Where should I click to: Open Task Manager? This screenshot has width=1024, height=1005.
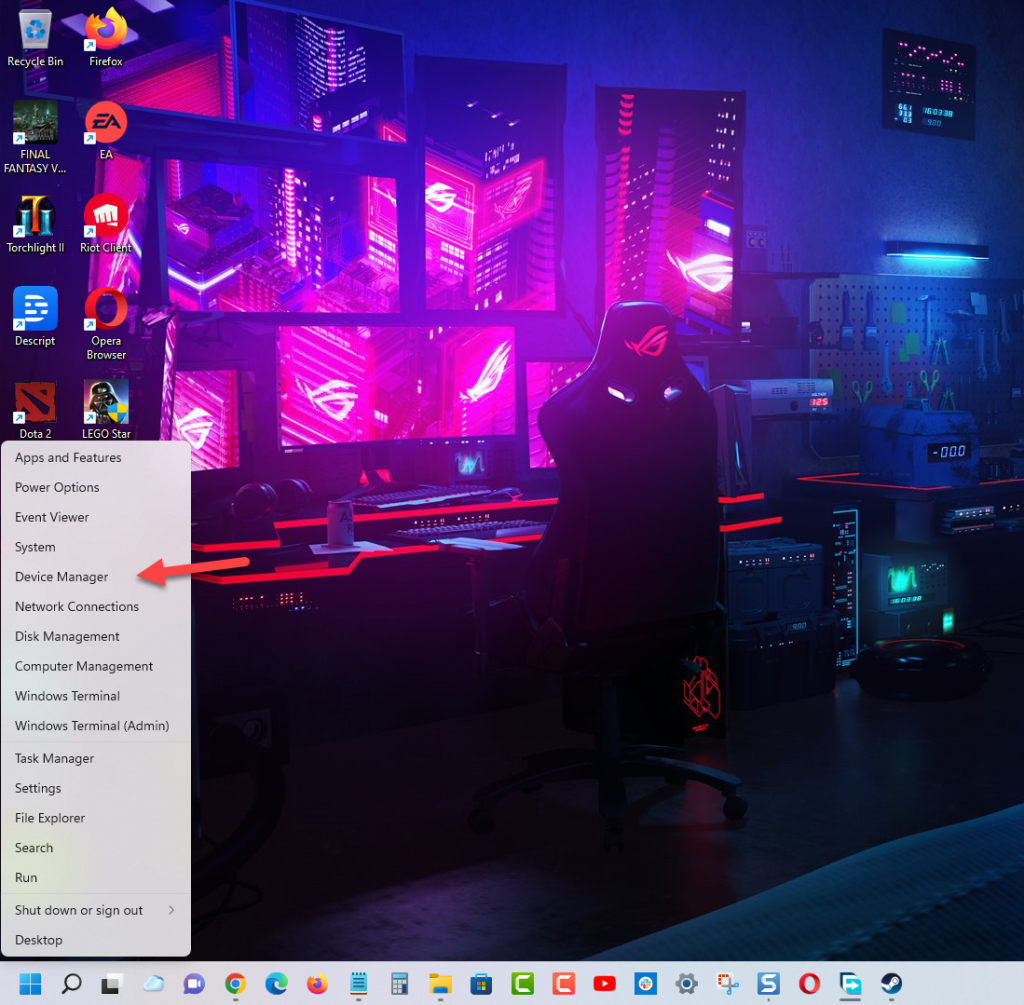click(54, 758)
